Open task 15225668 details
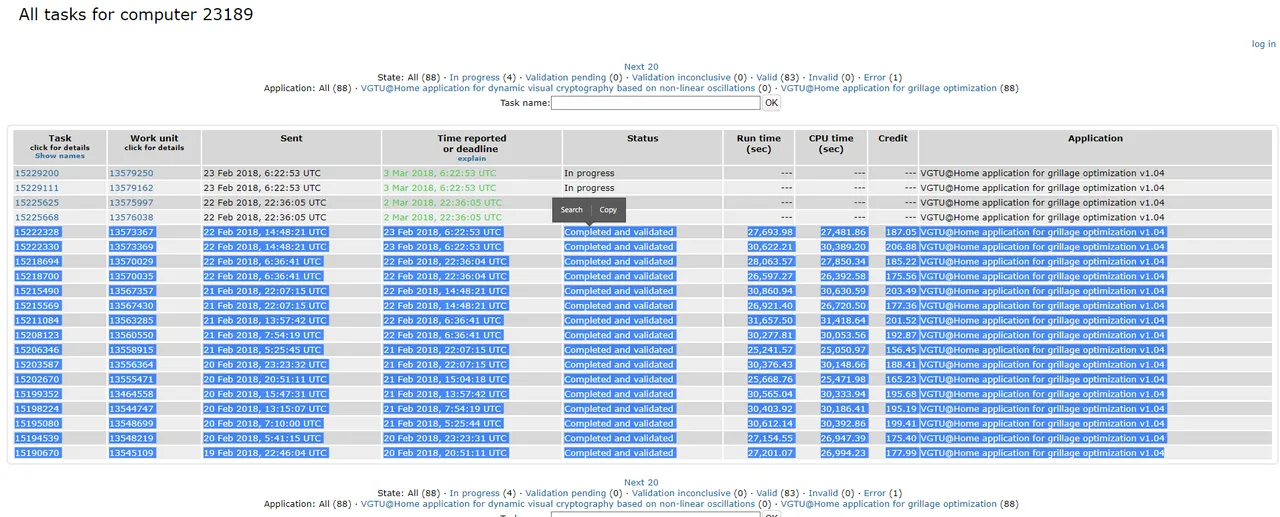The height and width of the screenshot is (517, 1280). tap(37, 217)
